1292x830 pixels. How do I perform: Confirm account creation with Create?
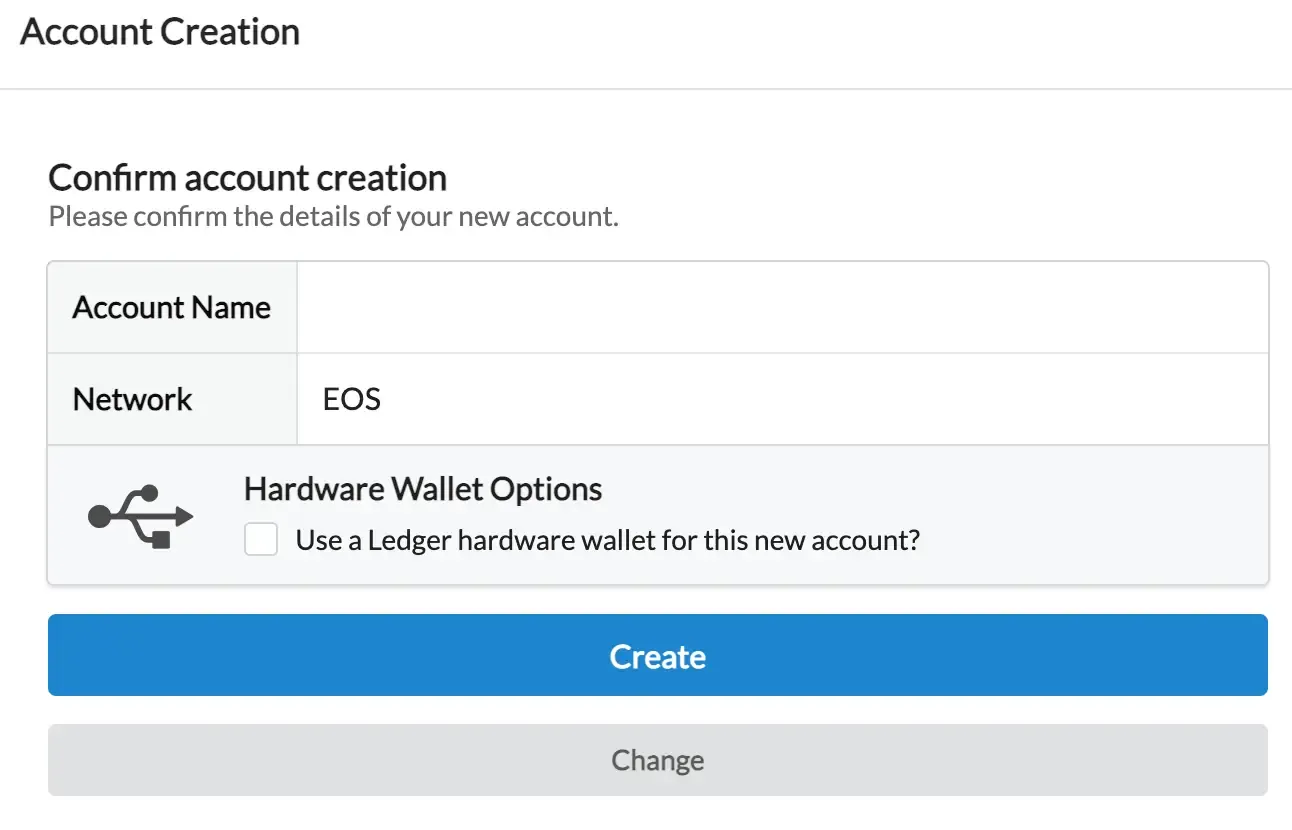(x=657, y=655)
